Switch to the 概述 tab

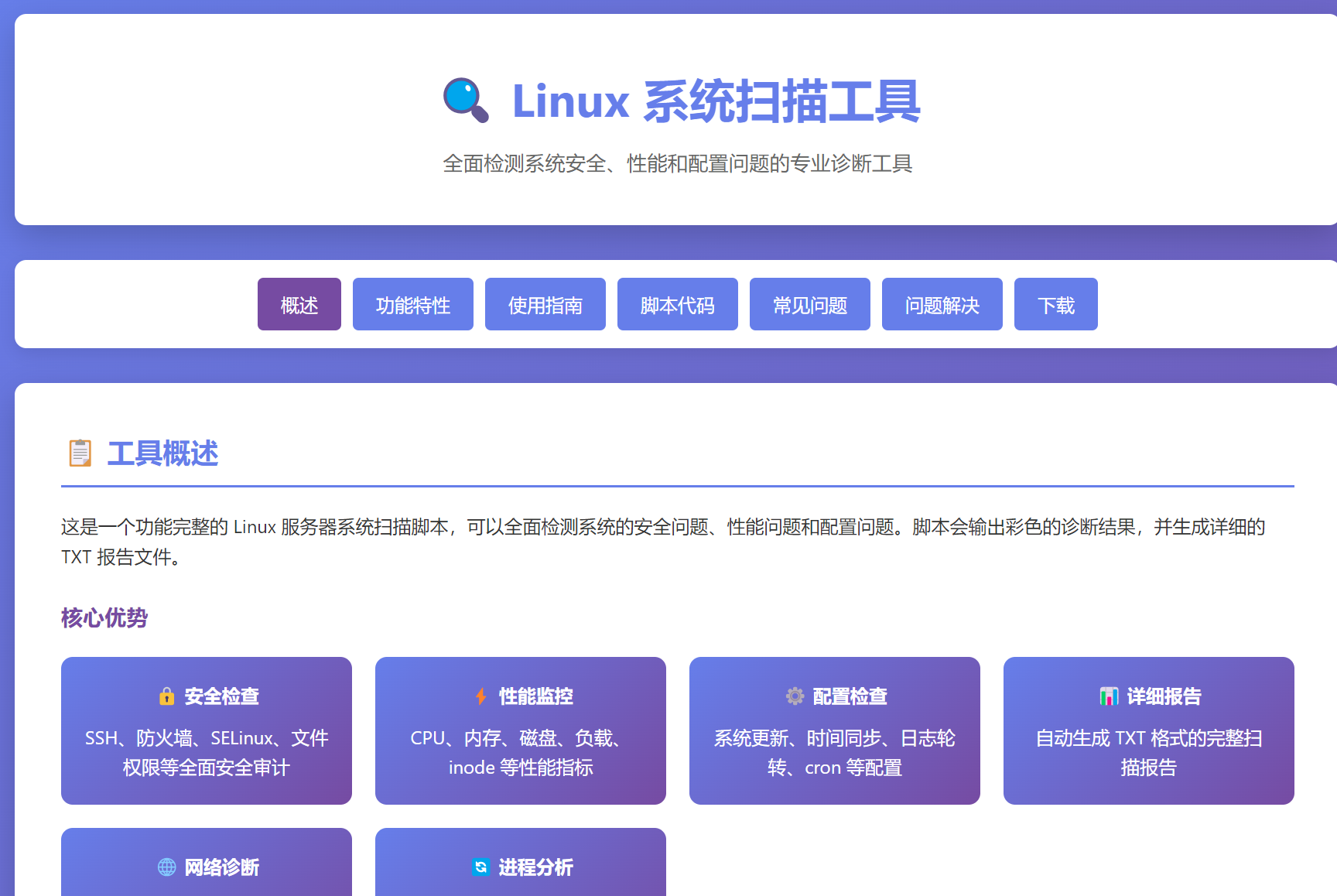pos(299,304)
